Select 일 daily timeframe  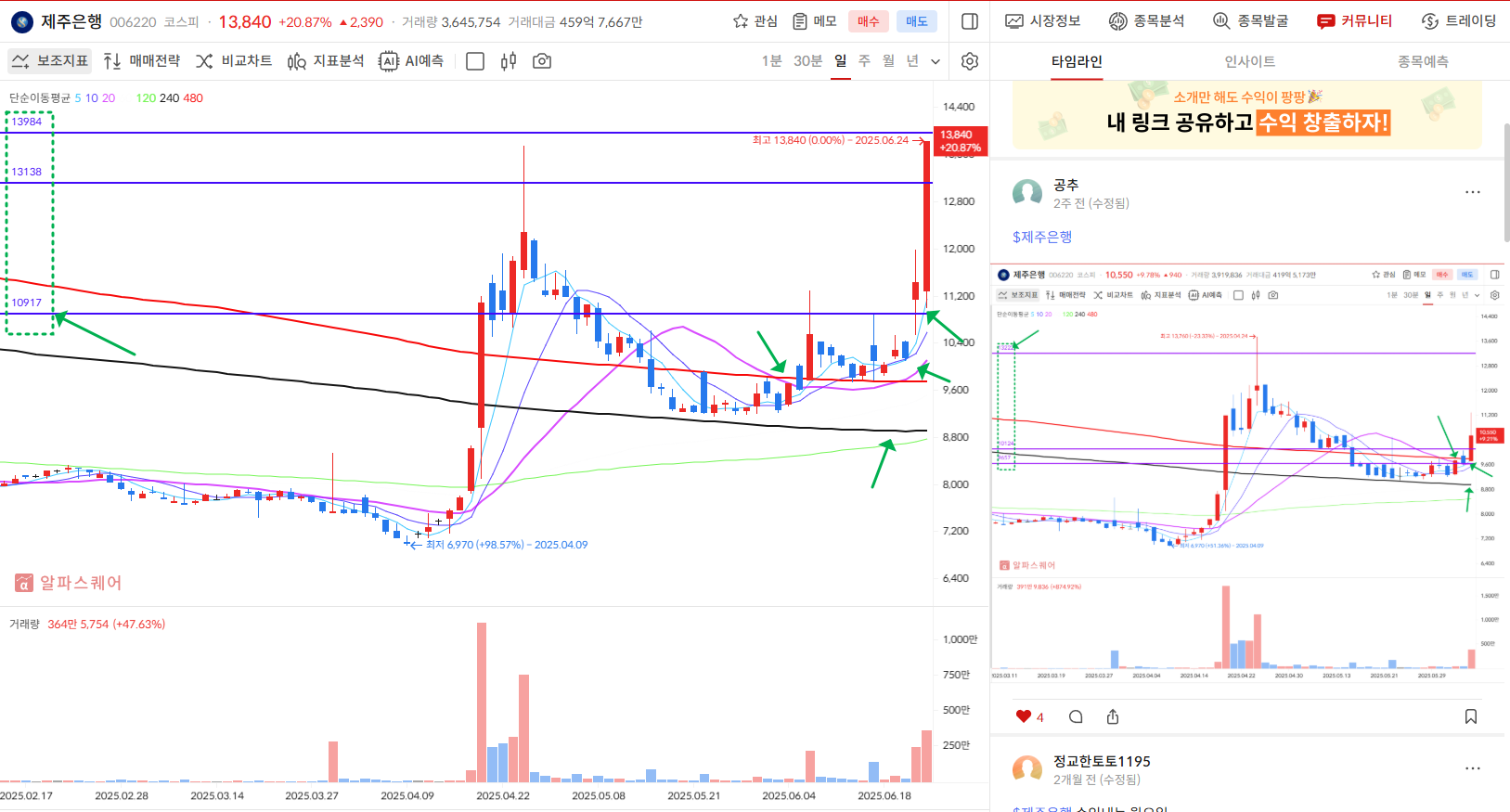[841, 61]
